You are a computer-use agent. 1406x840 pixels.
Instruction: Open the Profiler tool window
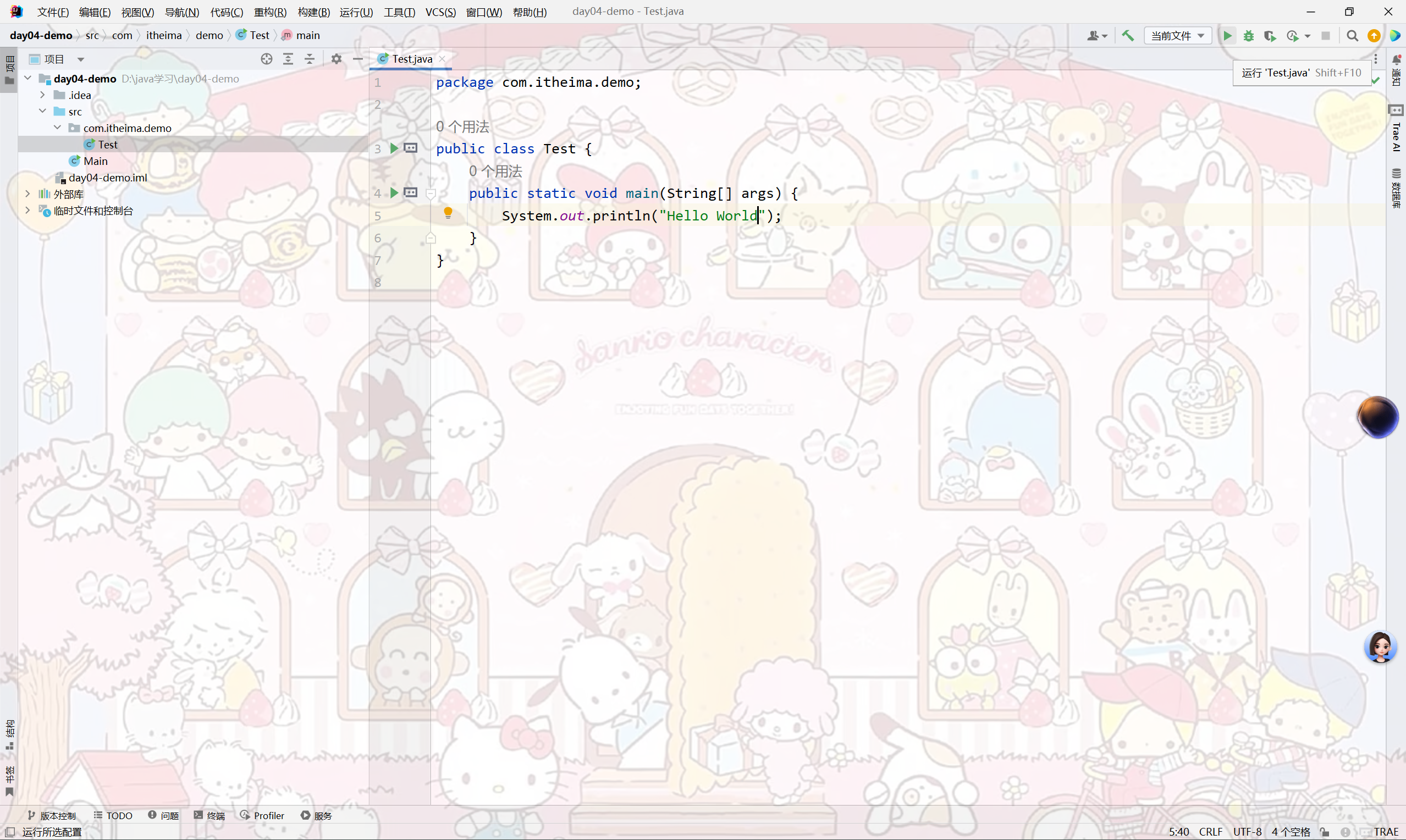(262, 816)
